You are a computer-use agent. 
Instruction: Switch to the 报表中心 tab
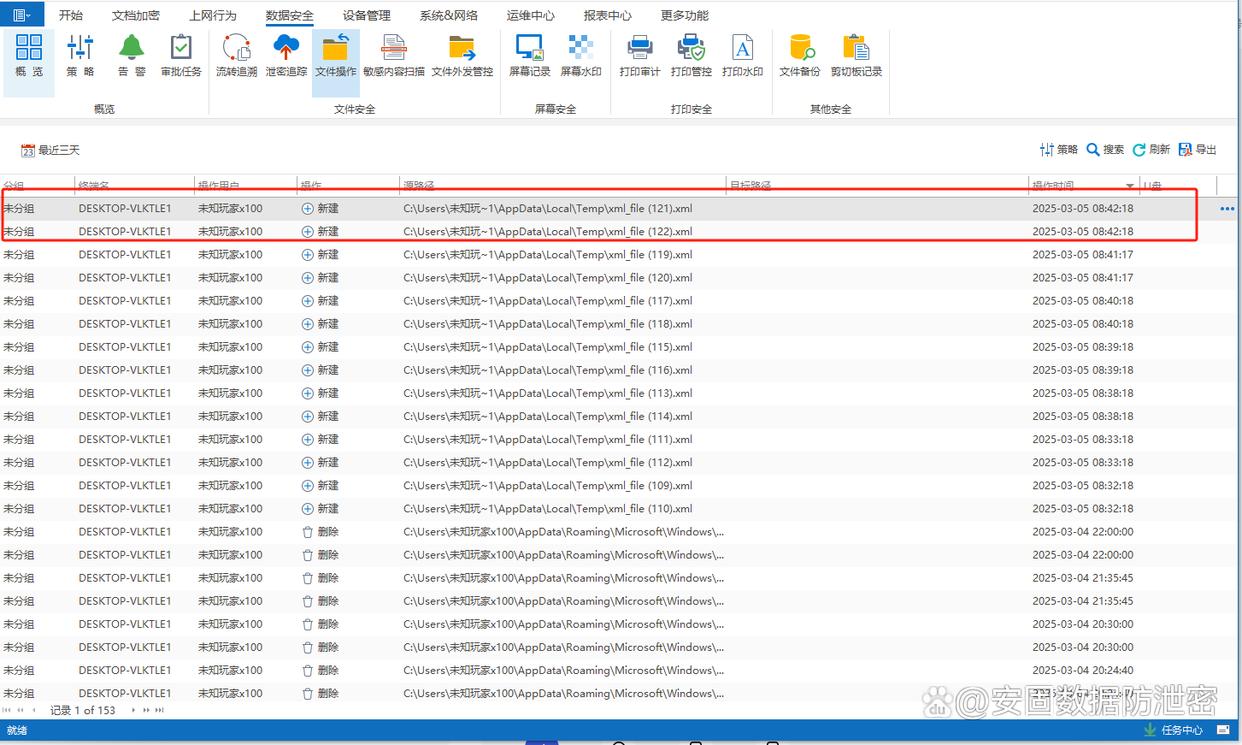pyautogui.click(x=607, y=16)
